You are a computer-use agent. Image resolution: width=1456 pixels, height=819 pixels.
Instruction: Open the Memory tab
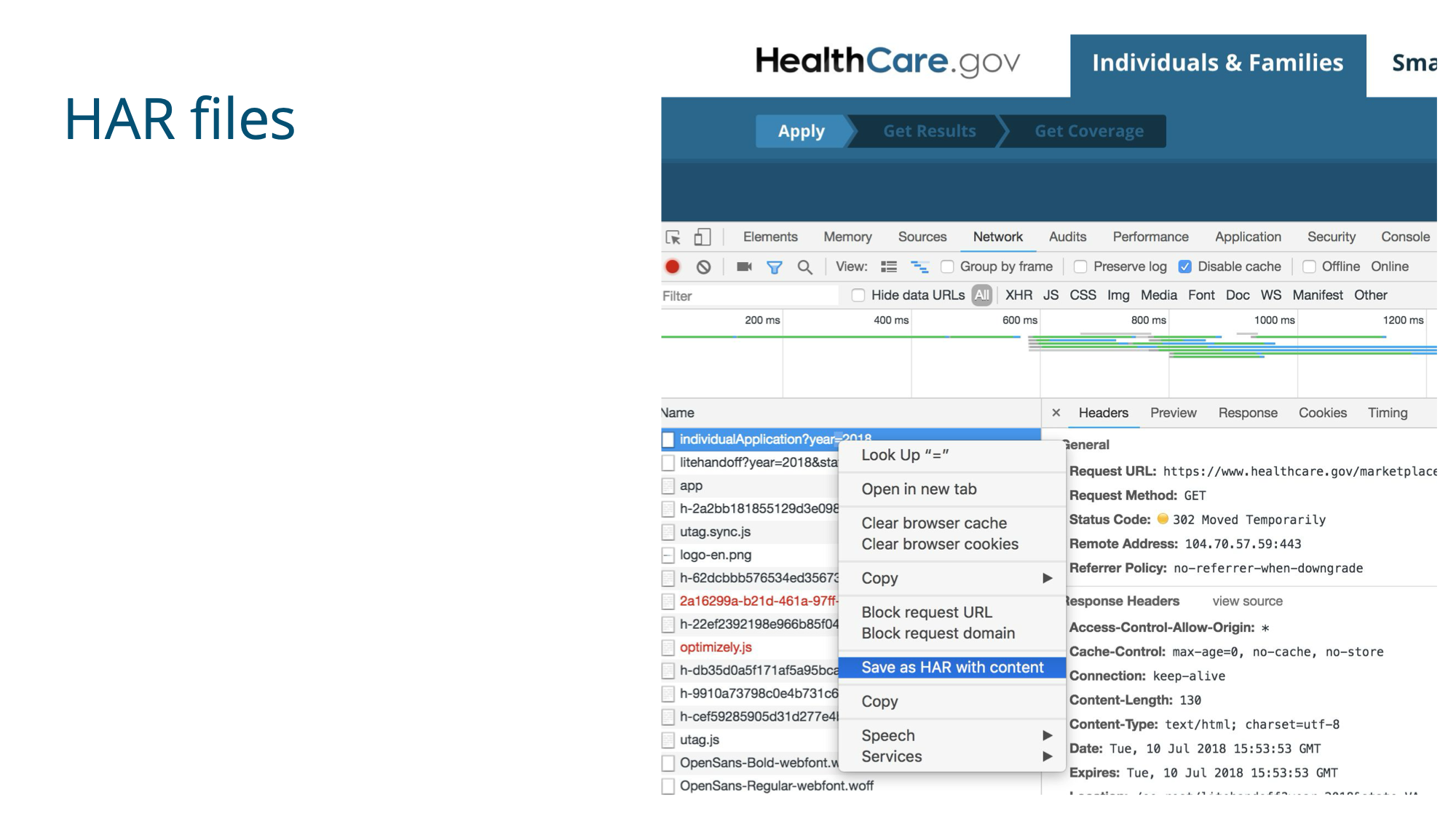[847, 237]
